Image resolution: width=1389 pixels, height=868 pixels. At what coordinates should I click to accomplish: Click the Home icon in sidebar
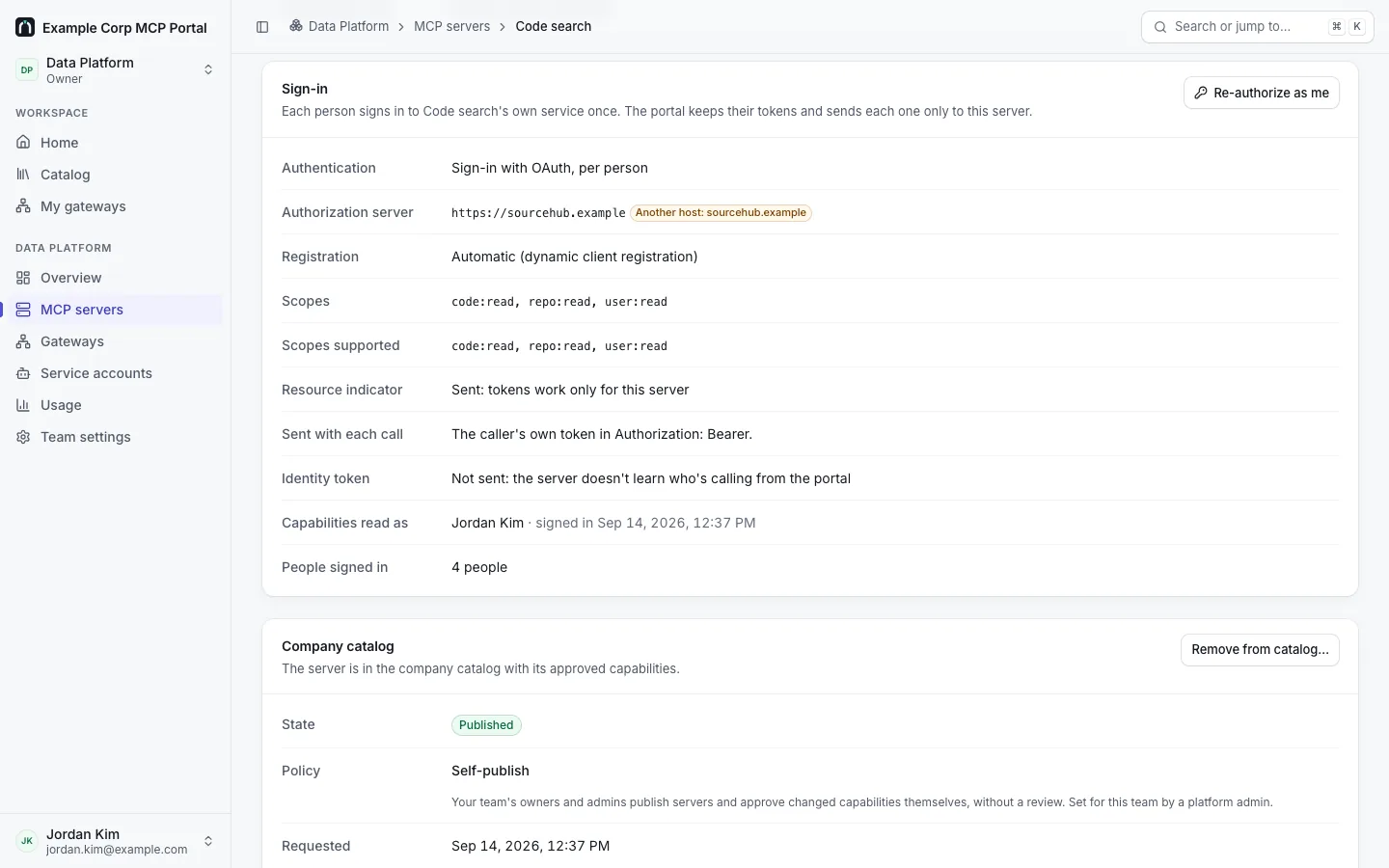click(23, 143)
